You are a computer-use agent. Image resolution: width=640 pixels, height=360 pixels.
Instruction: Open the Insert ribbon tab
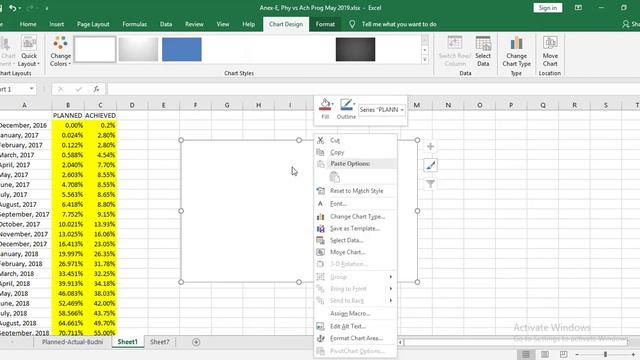tap(56, 24)
